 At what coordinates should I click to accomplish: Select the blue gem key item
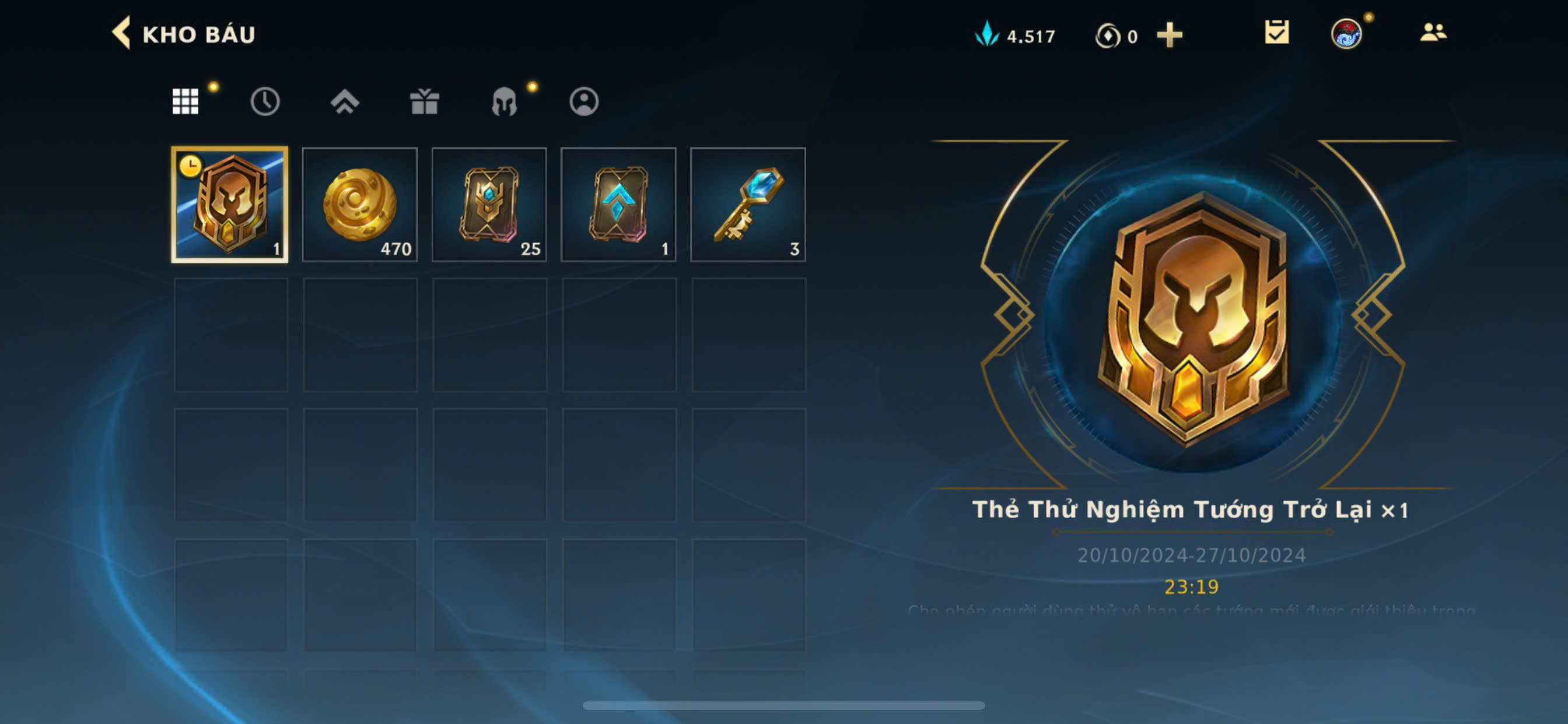coord(748,205)
